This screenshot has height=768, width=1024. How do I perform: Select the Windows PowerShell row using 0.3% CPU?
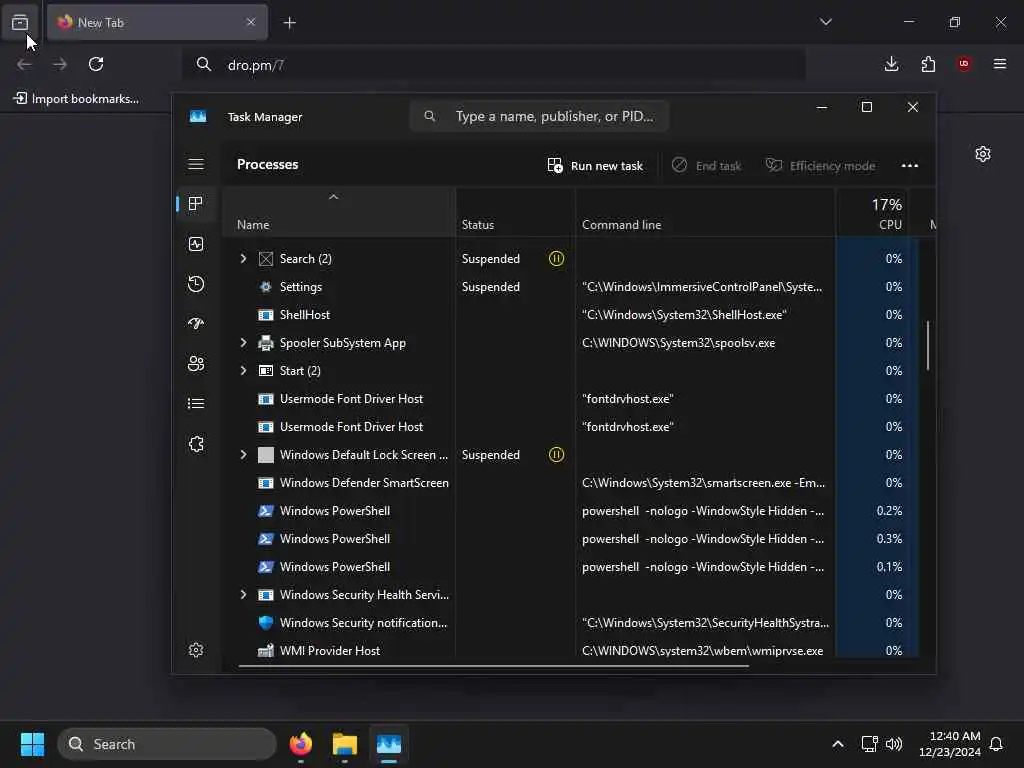[571, 539]
